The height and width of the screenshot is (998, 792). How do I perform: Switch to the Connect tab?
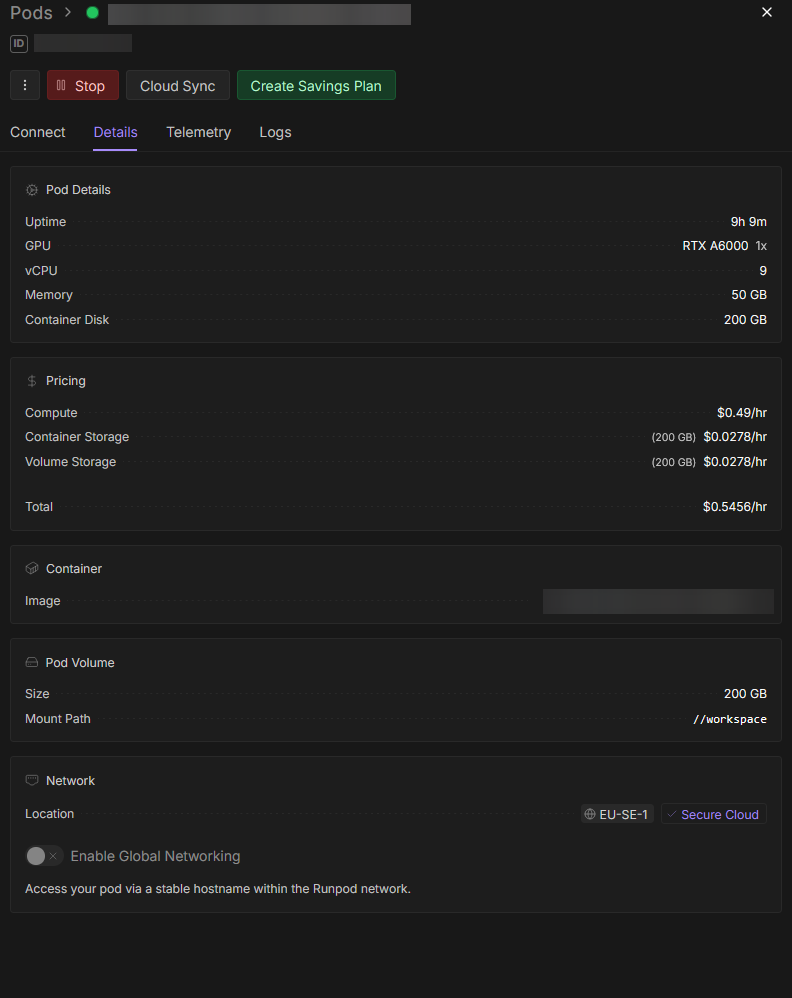[x=38, y=132]
